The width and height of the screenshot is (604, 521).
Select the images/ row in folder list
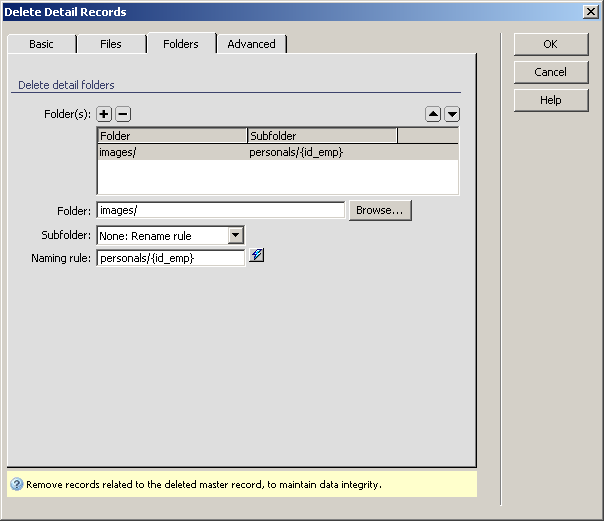(x=170, y=152)
